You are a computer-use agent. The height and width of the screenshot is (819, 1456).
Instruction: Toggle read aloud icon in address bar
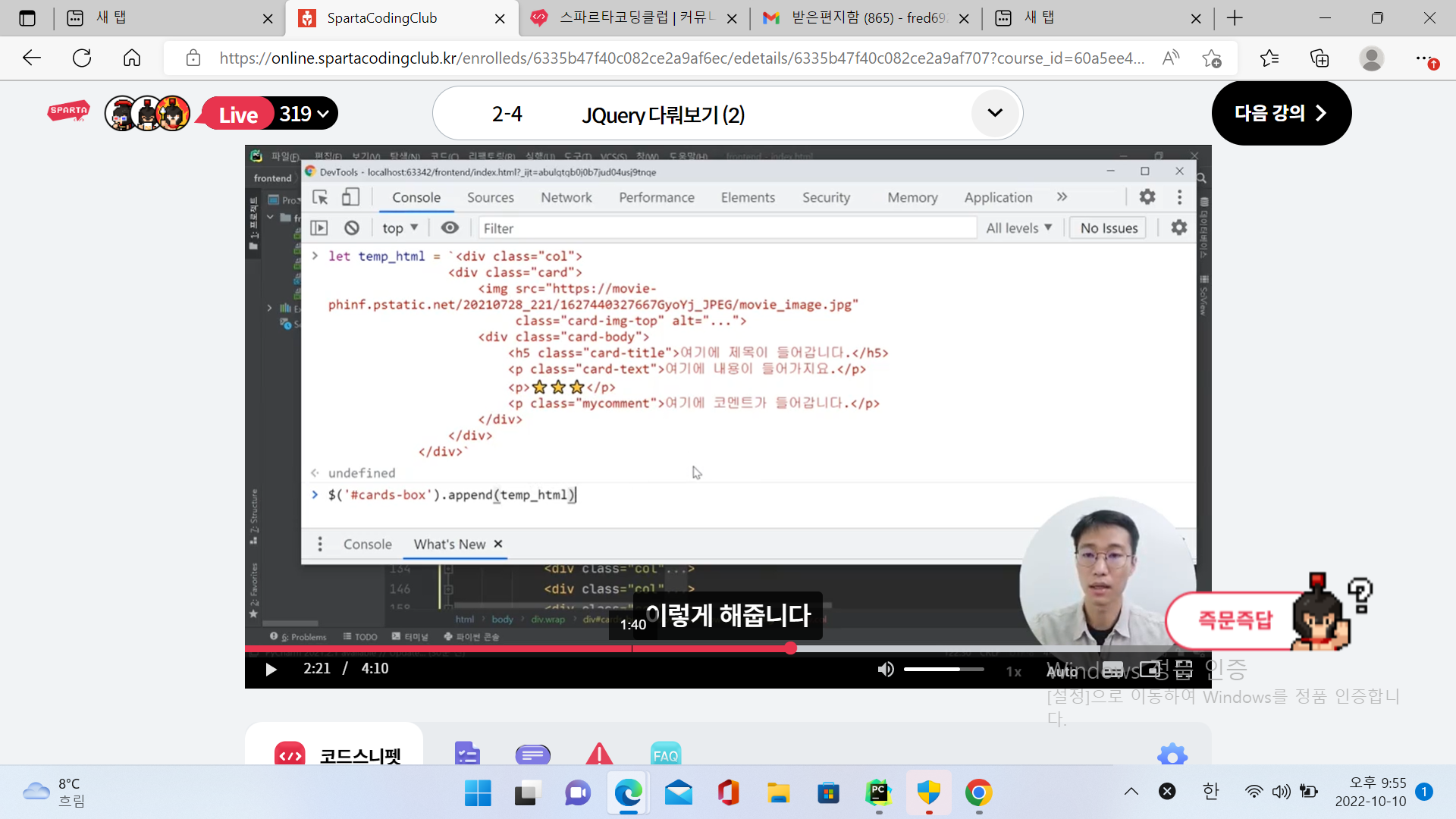click(x=1171, y=58)
